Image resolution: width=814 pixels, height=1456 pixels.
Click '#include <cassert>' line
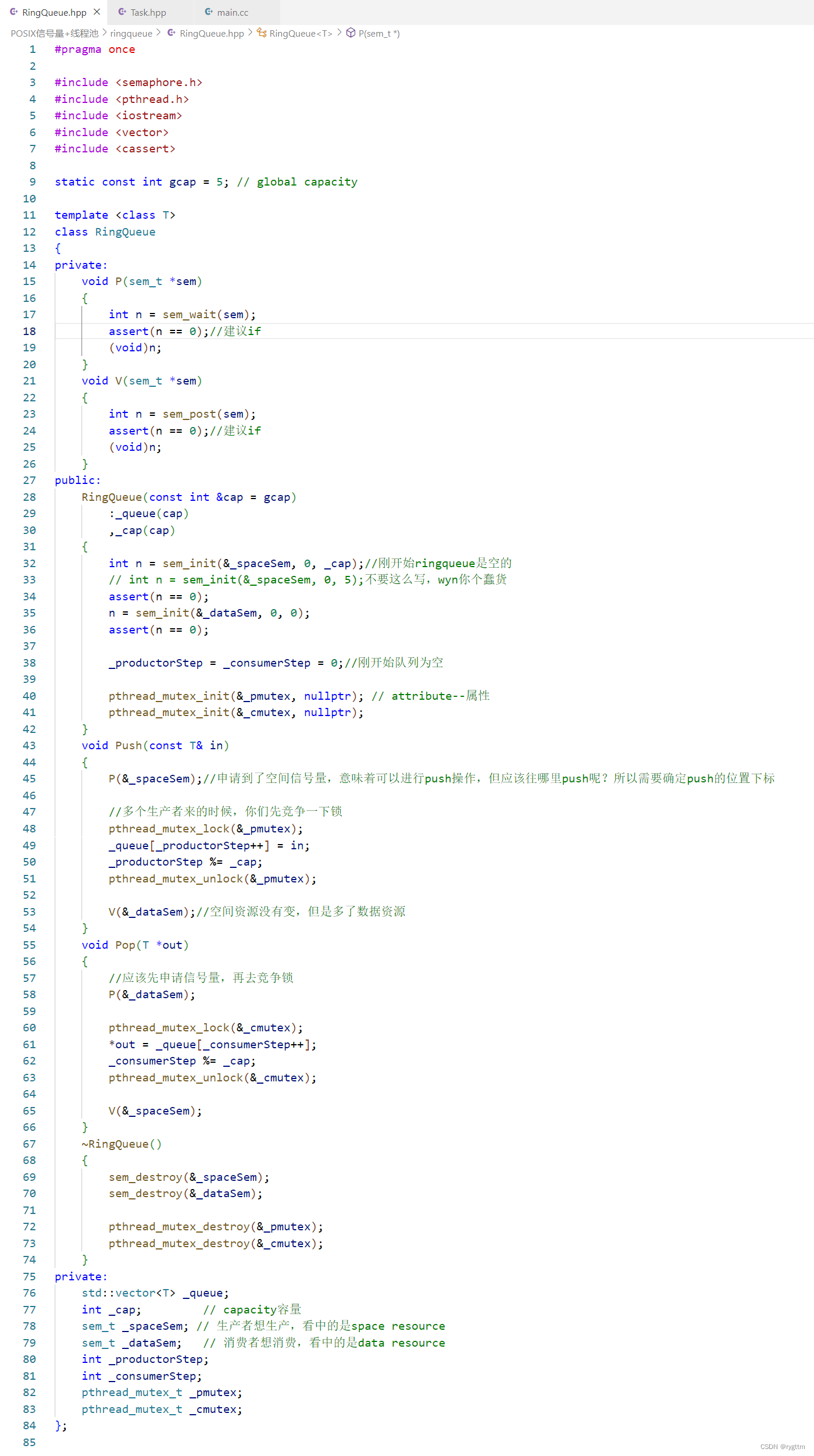[x=115, y=149]
